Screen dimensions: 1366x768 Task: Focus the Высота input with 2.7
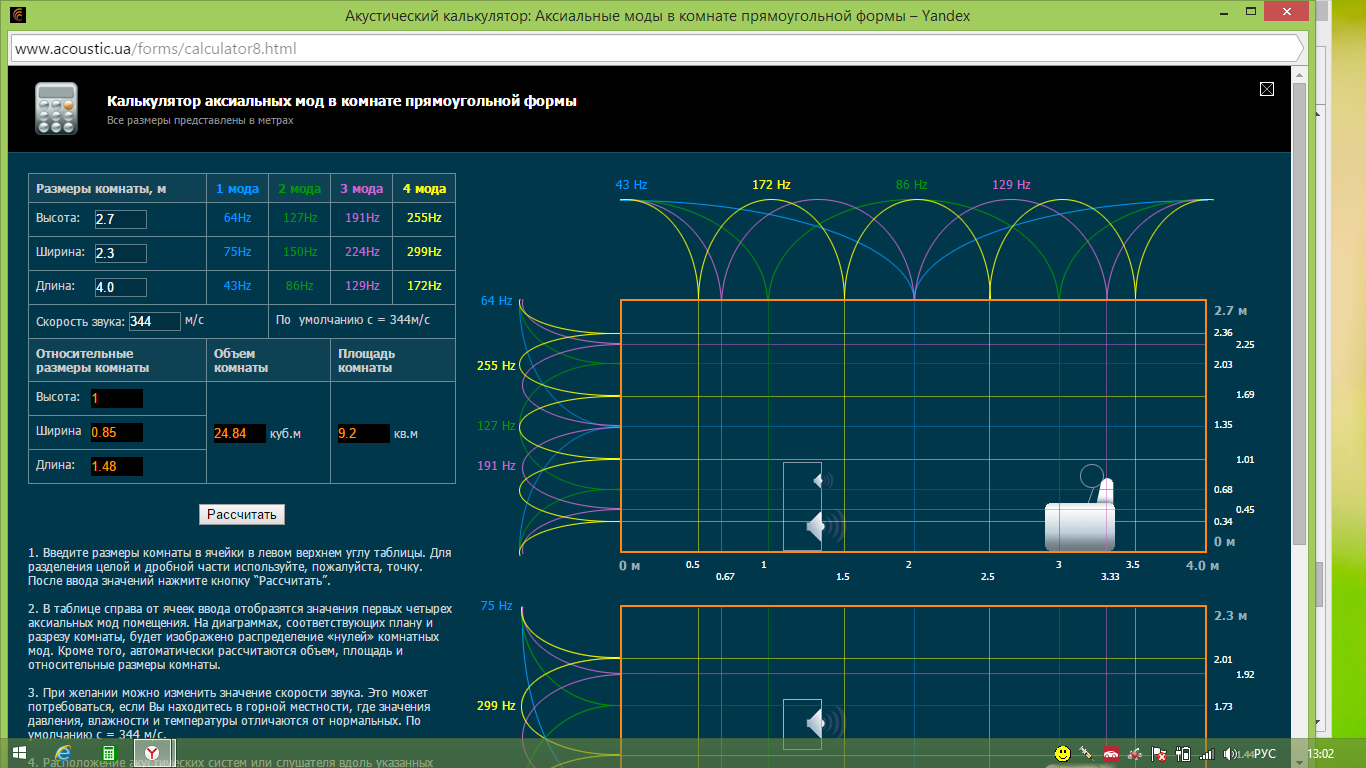click(x=121, y=218)
